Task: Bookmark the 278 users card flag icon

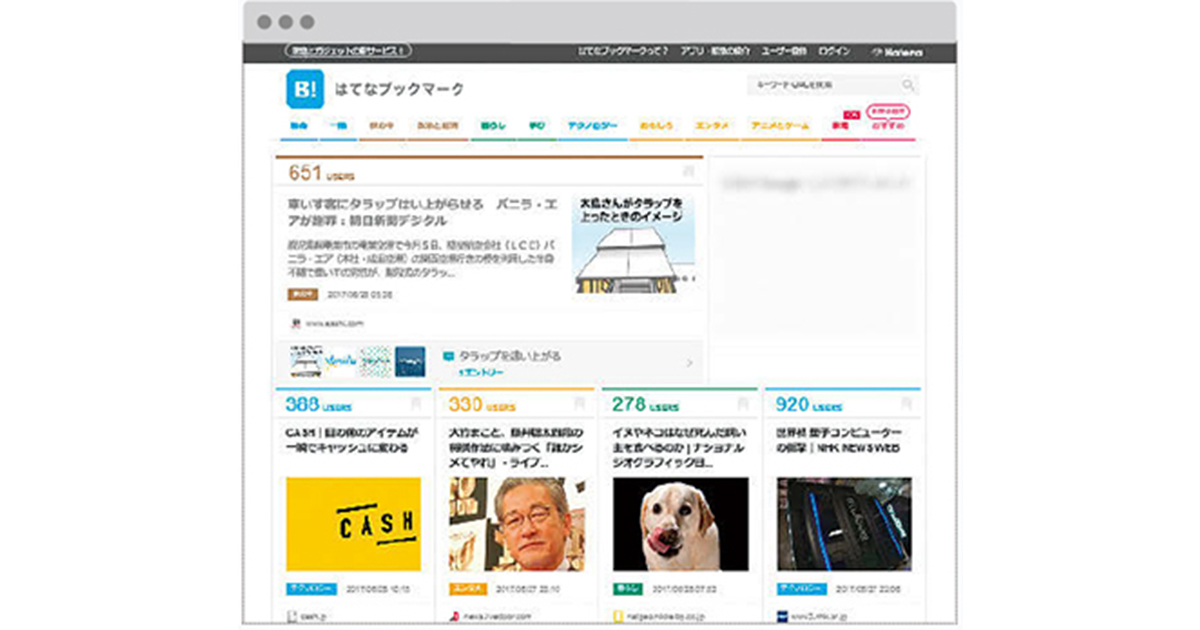Action: [x=742, y=404]
